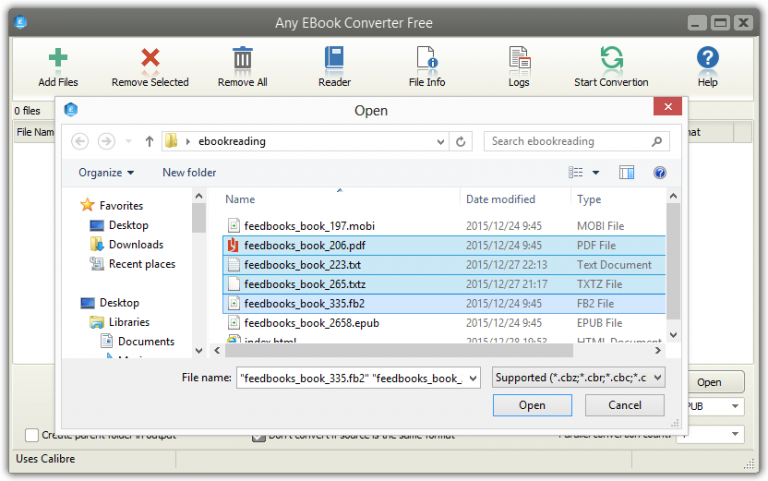Toggle the preview pane icon

tap(626, 172)
